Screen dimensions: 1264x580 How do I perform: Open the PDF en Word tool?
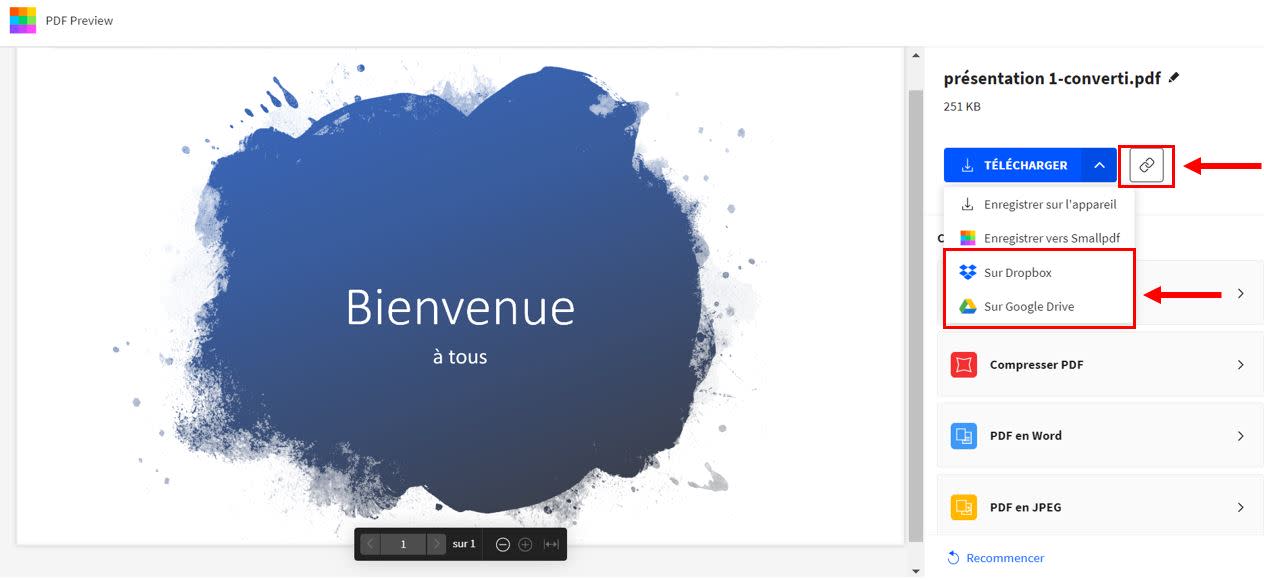tap(1100, 436)
